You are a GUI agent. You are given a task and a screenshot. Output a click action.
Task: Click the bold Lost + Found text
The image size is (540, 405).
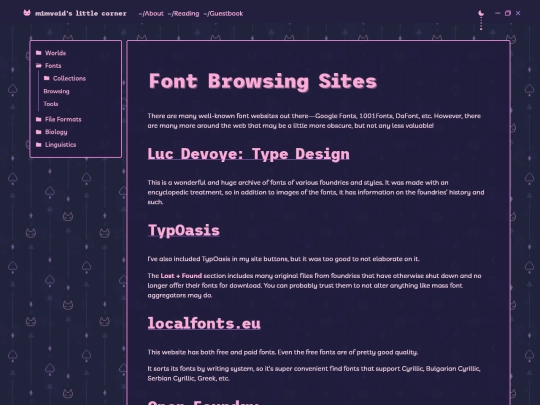click(x=181, y=276)
